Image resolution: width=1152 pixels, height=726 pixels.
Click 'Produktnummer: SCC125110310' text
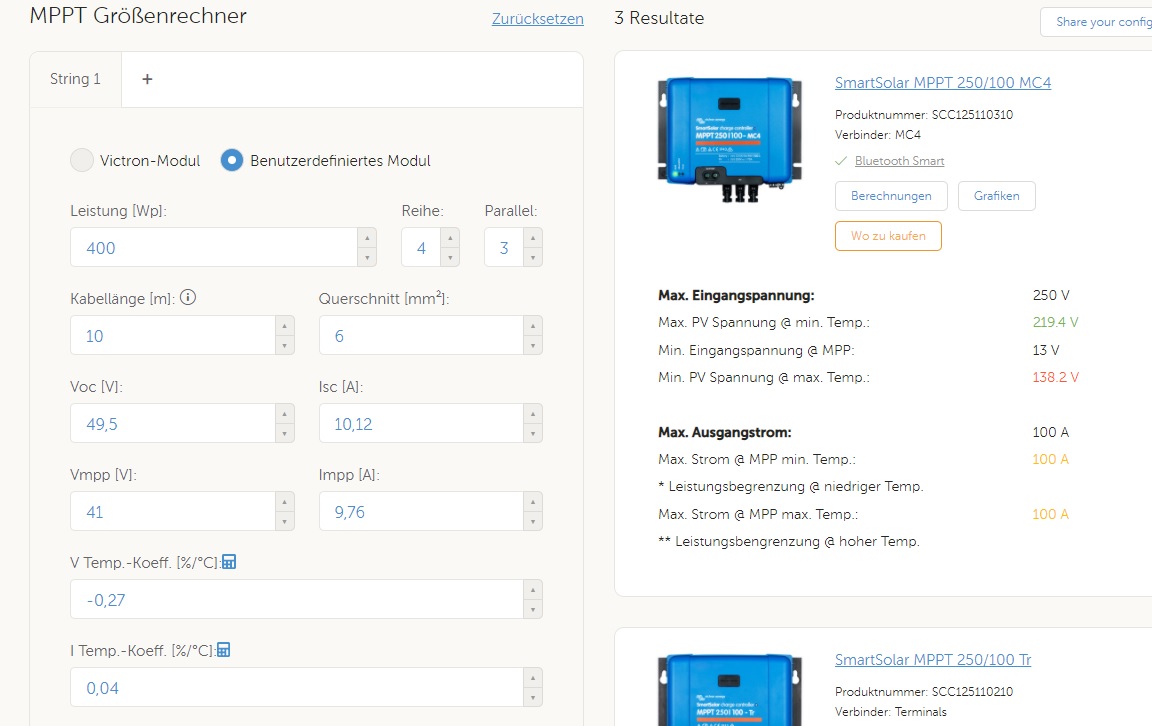924,115
